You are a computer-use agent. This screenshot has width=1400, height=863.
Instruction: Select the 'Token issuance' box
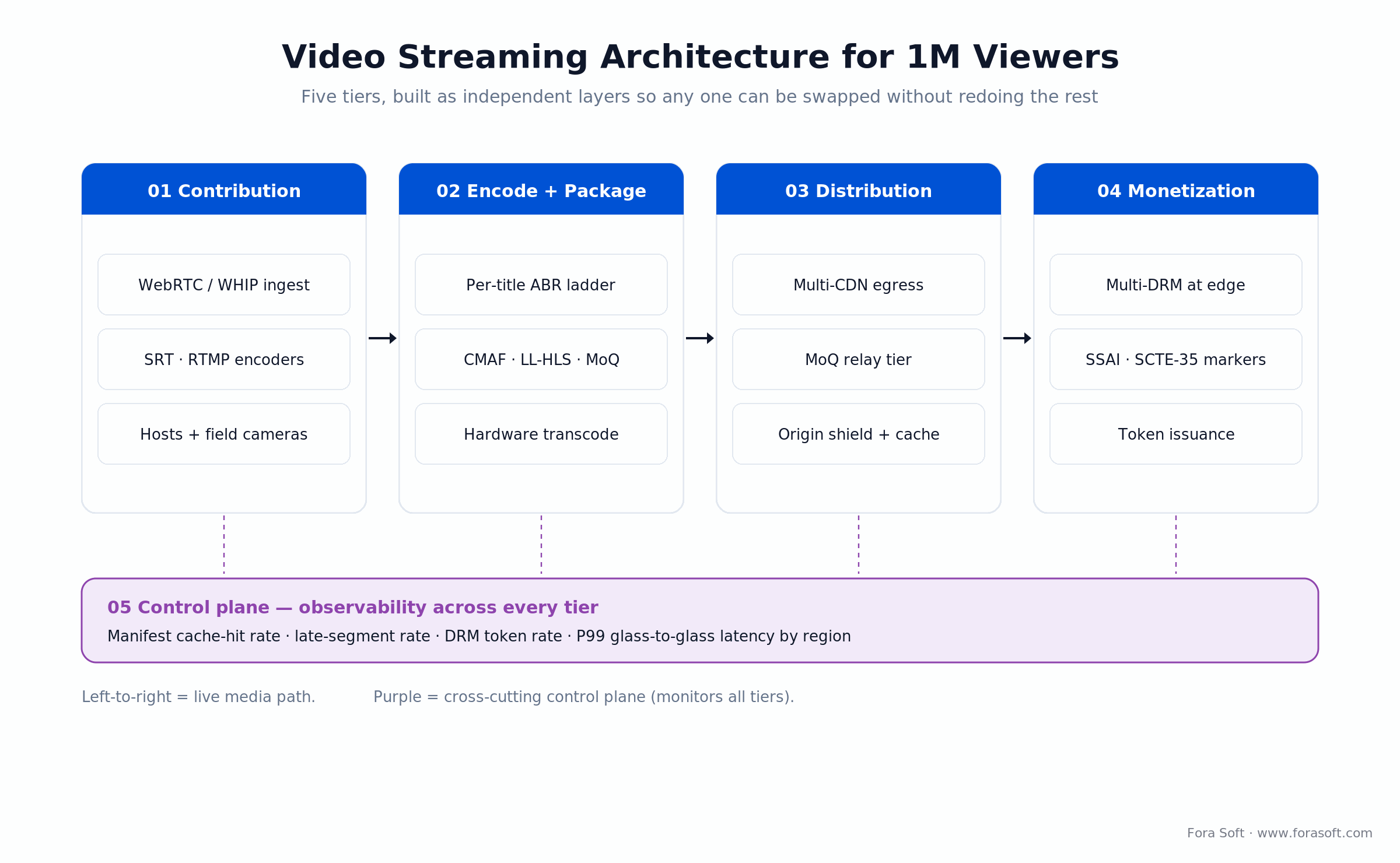pyautogui.click(x=1176, y=434)
